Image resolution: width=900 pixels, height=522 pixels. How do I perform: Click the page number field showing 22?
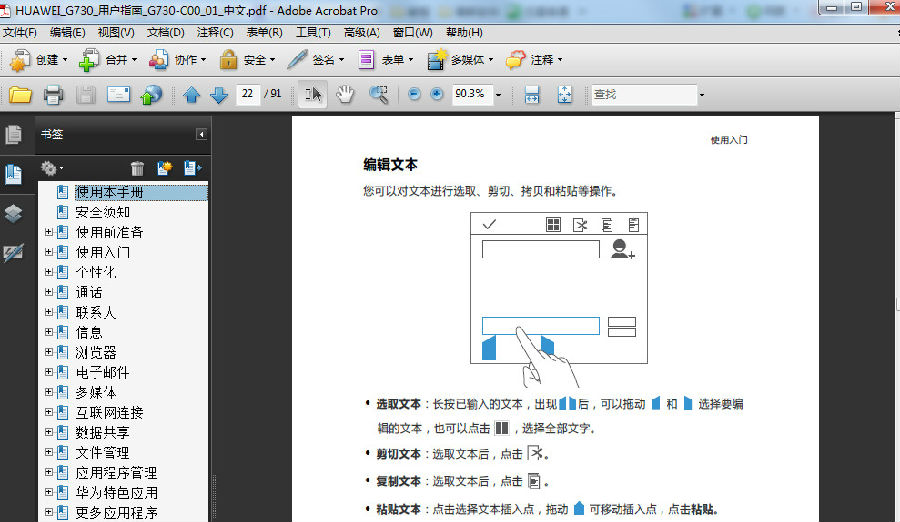(248, 94)
